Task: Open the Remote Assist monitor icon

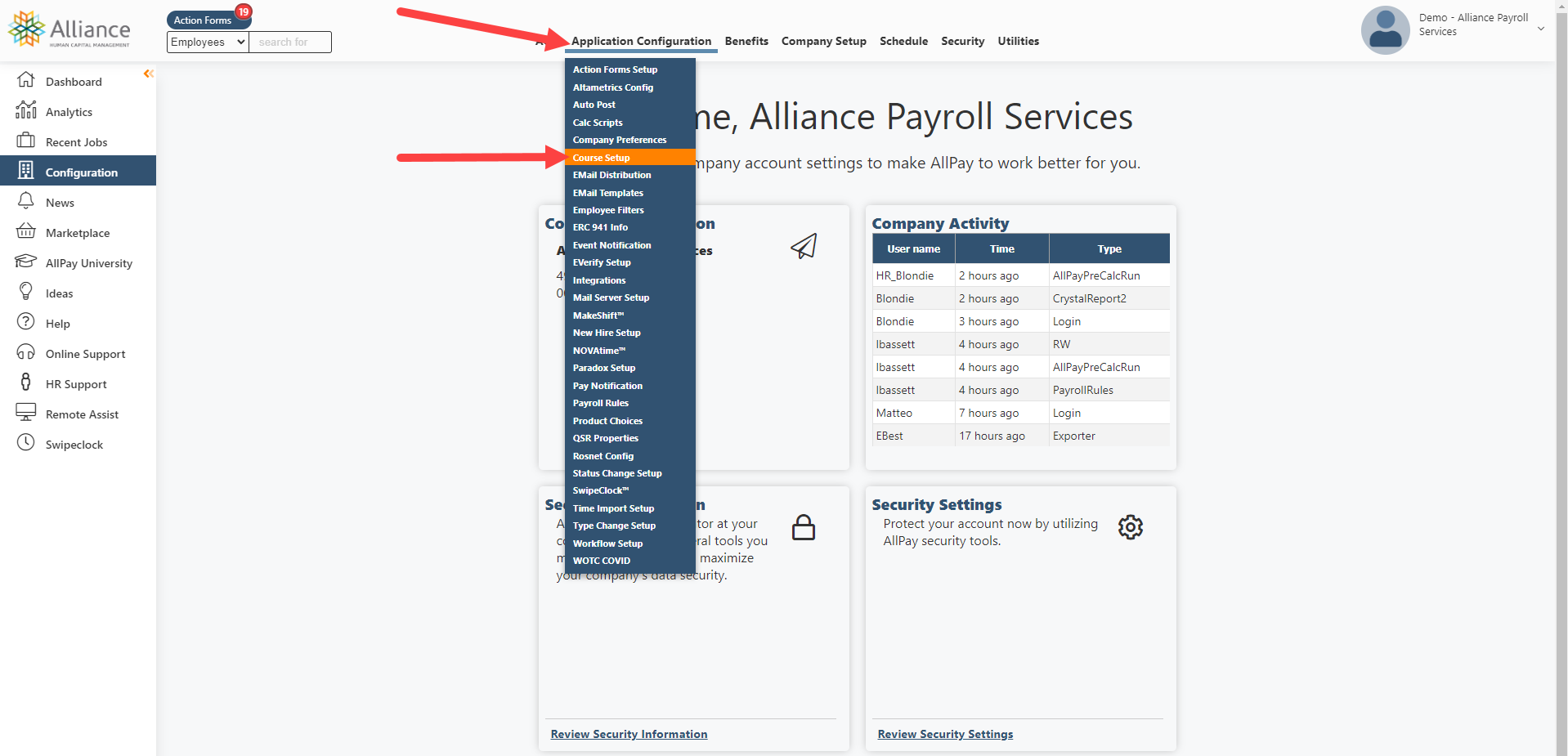Action: 26,412
